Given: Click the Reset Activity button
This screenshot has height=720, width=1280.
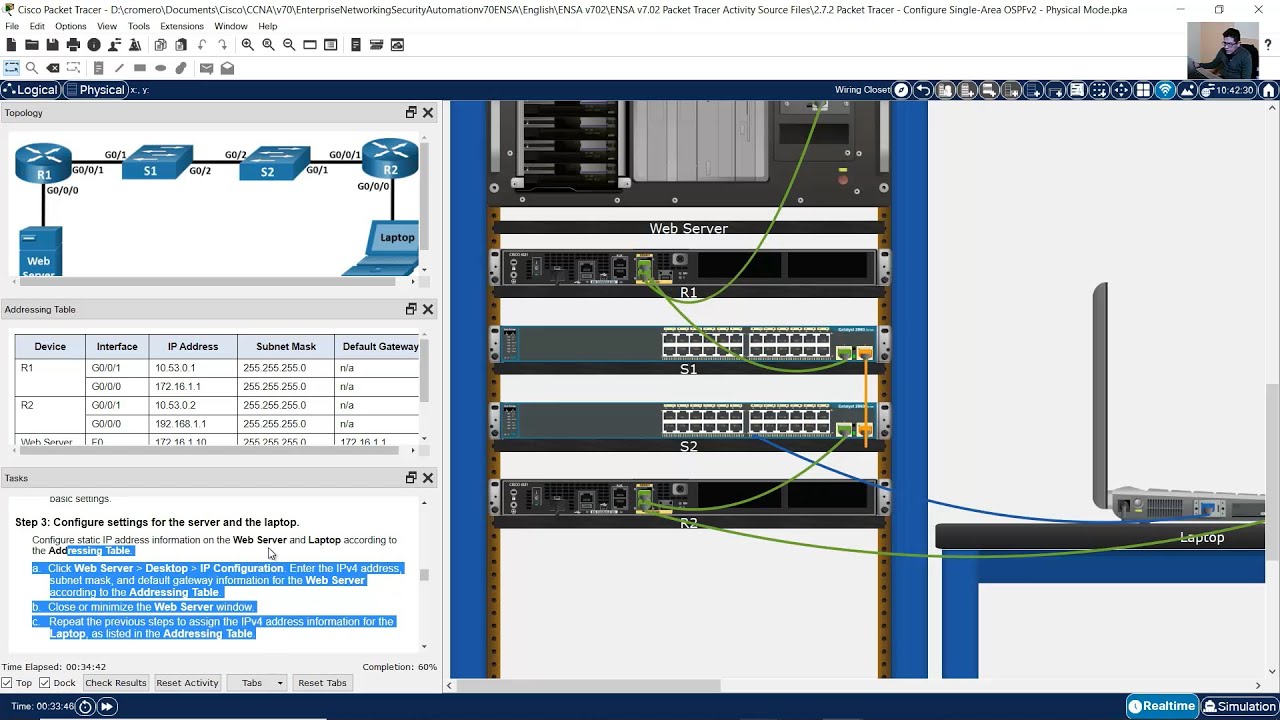Looking at the screenshot, I should click(187, 683).
